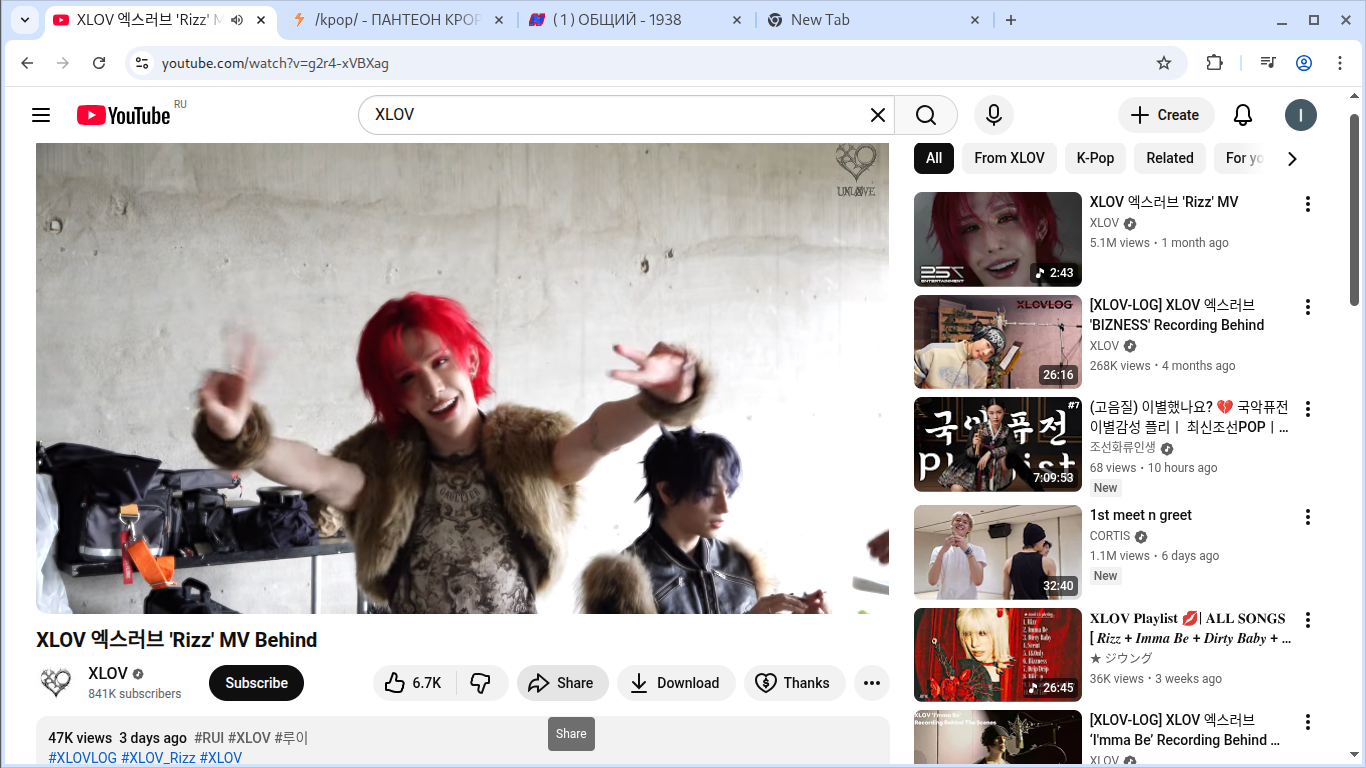Click the #XLOVLOG hashtag
The height and width of the screenshot is (768, 1366).
(83, 758)
